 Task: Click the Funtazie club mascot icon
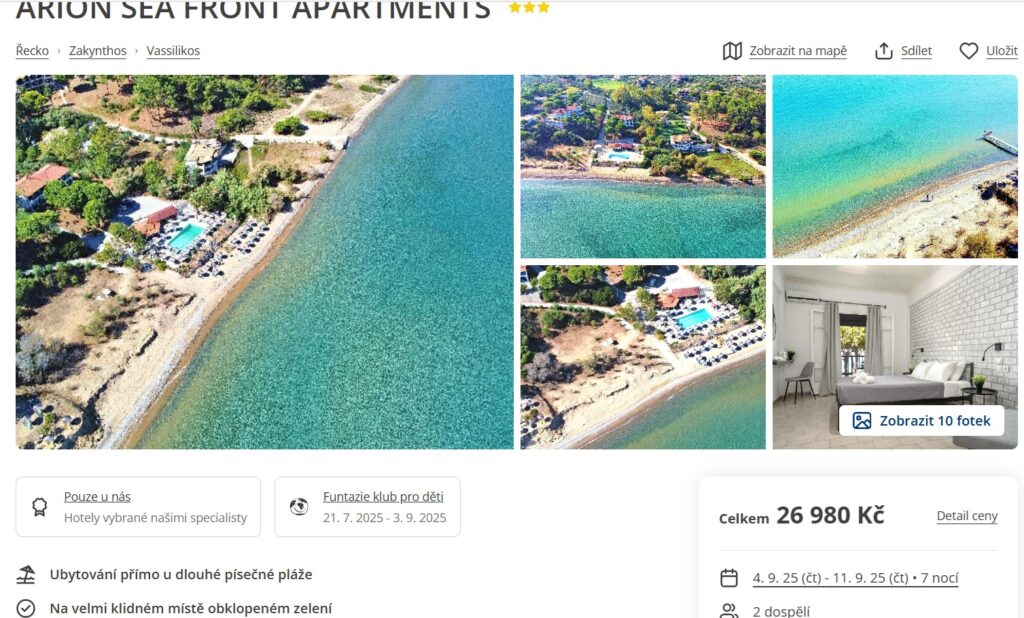point(299,506)
